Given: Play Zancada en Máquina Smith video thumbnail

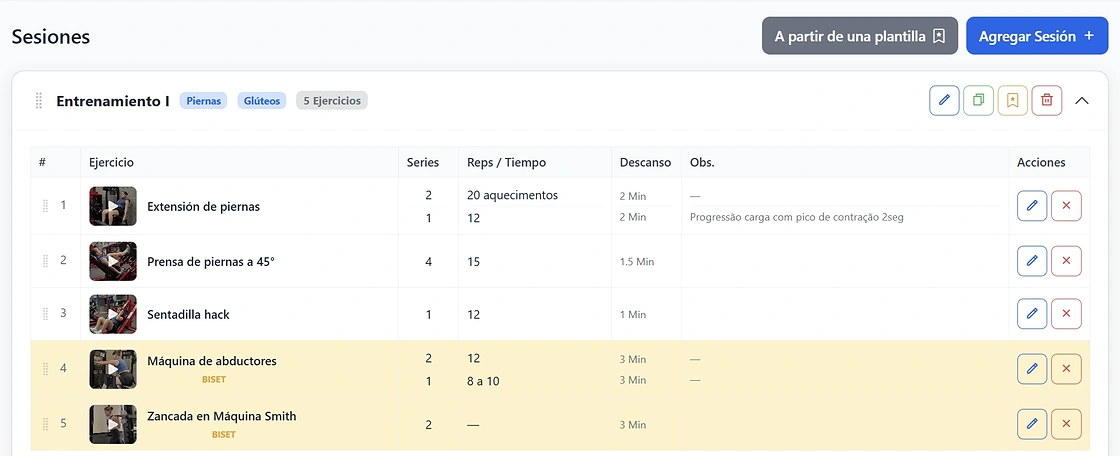Looking at the screenshot, I should point(113,424).
